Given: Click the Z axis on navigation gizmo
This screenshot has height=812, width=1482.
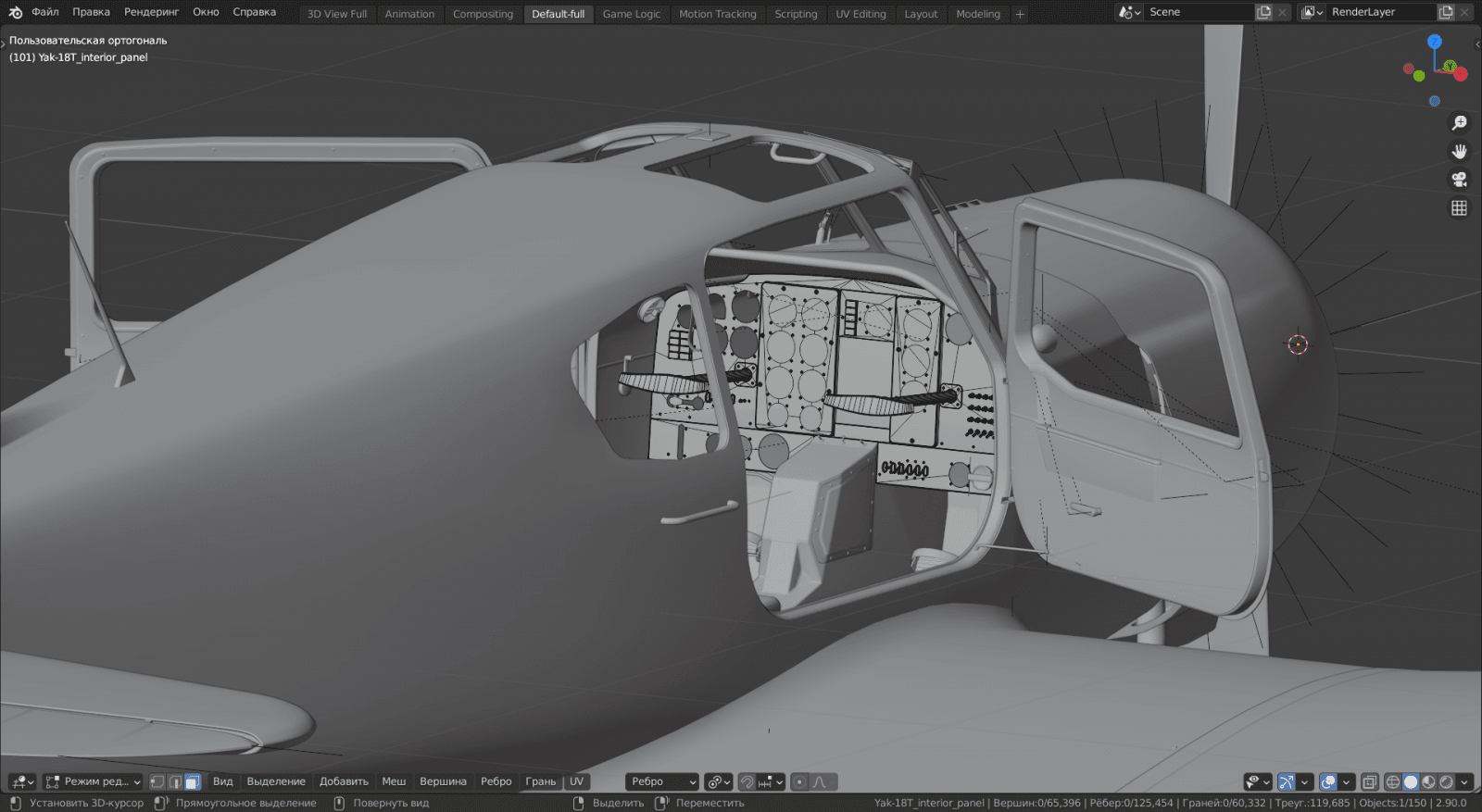Looking at the screenshot, I should click(1434, 42).
